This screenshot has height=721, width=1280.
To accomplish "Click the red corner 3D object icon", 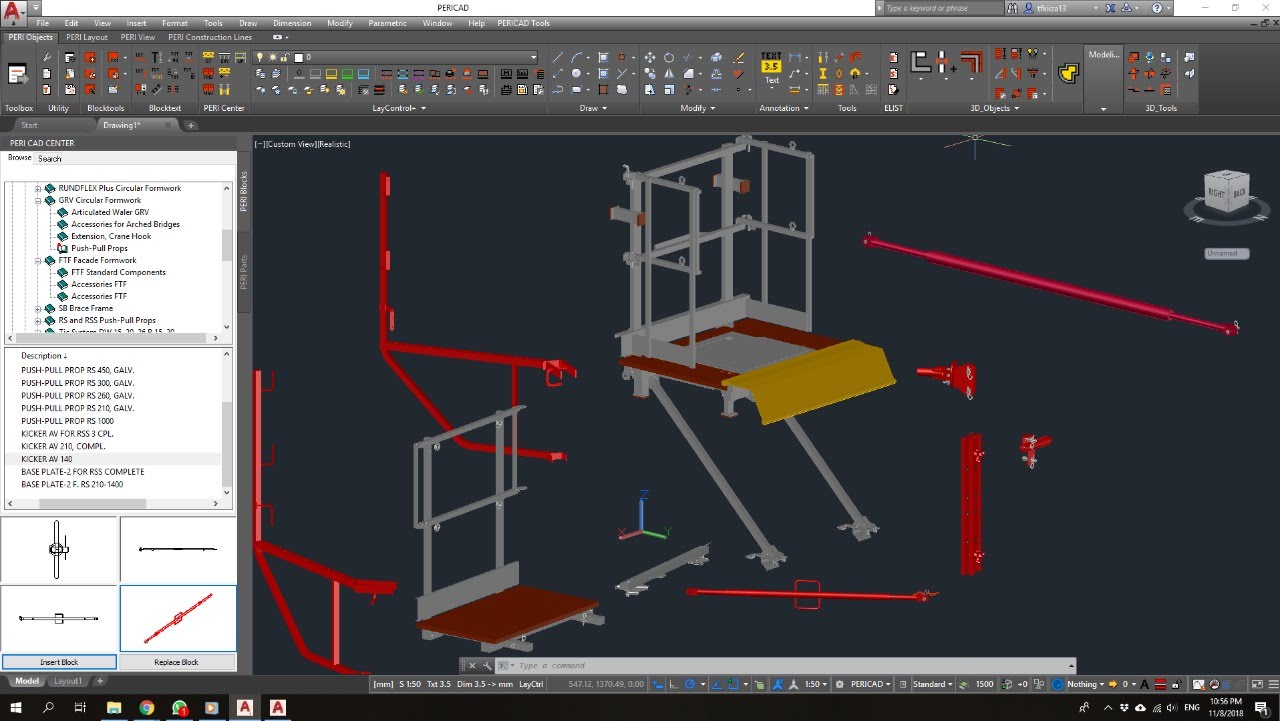I will click(971, 62).
